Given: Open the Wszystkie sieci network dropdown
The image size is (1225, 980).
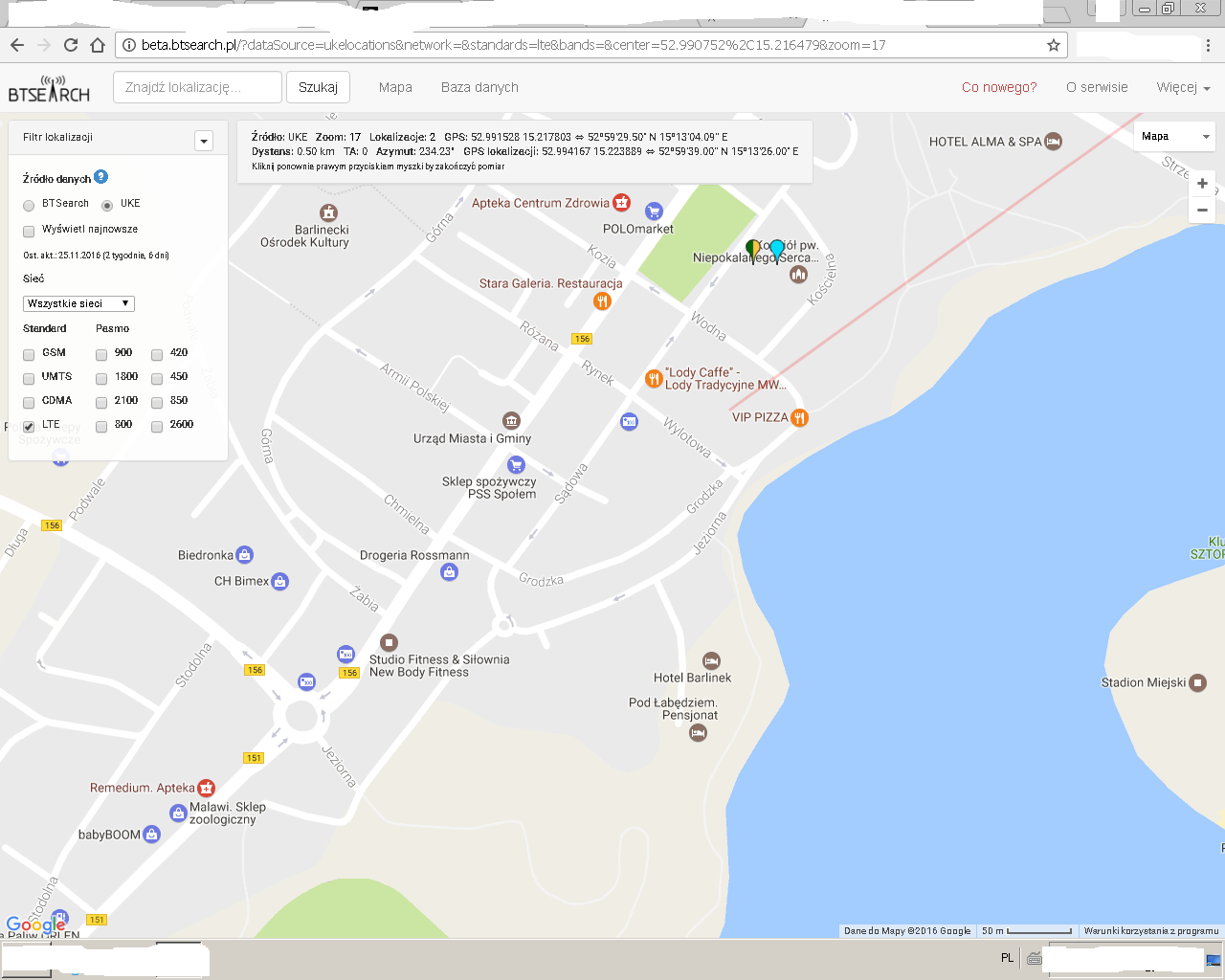Looking at the screenshot, I should [x=78, y=303].
